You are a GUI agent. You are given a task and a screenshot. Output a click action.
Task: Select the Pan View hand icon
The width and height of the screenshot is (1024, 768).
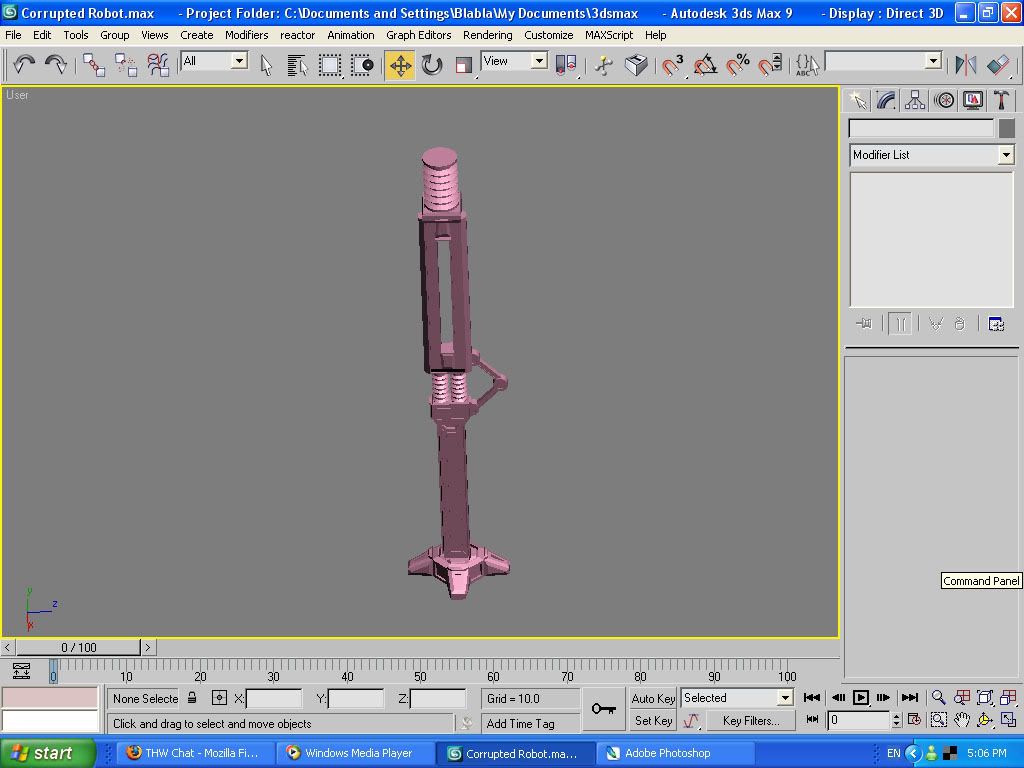click(962, 720)
